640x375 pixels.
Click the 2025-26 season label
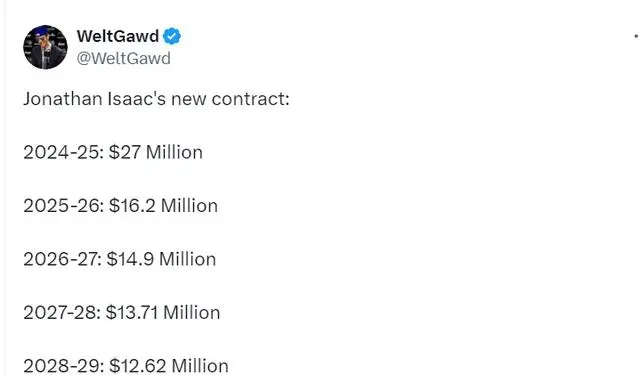click(64, 206)
